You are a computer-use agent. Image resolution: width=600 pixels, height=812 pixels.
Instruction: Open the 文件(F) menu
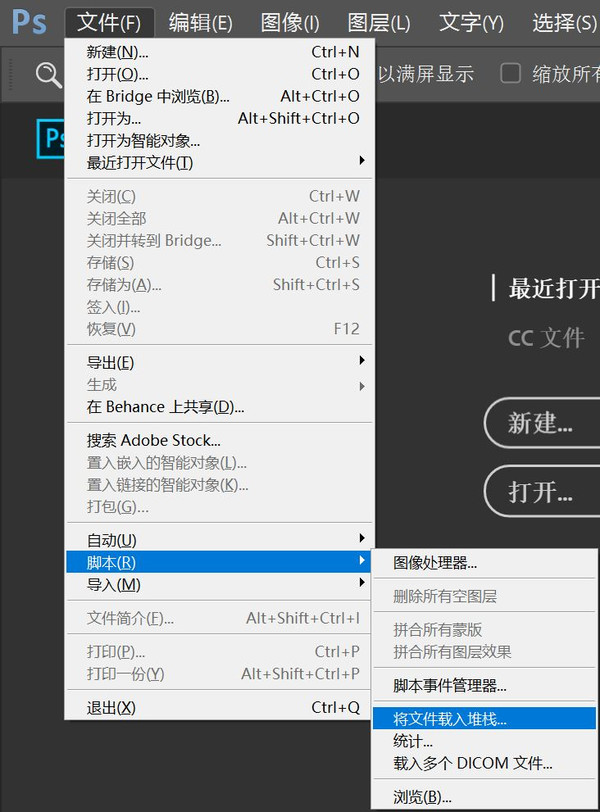109,23
